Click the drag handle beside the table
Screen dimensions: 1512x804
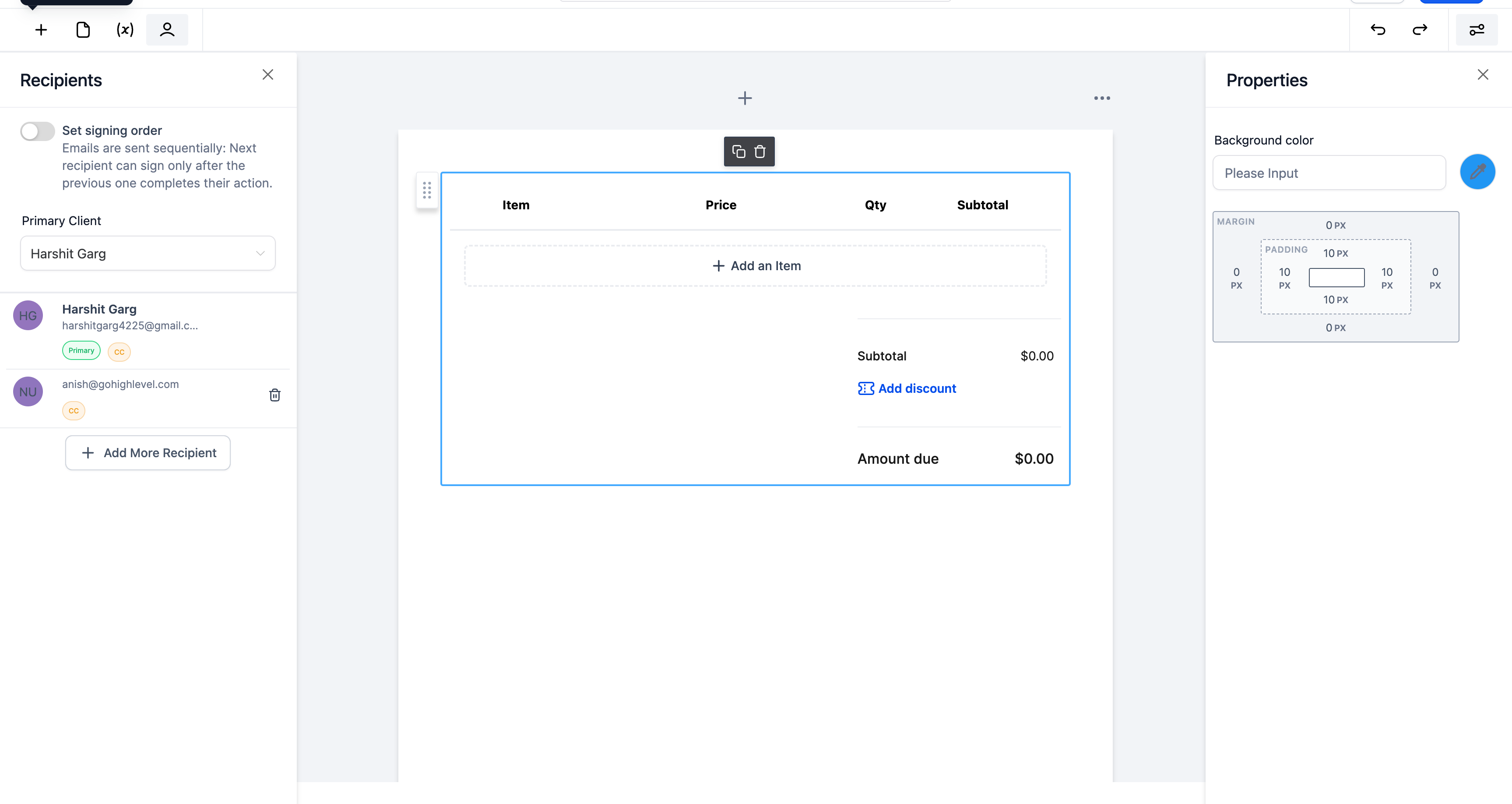427,190
